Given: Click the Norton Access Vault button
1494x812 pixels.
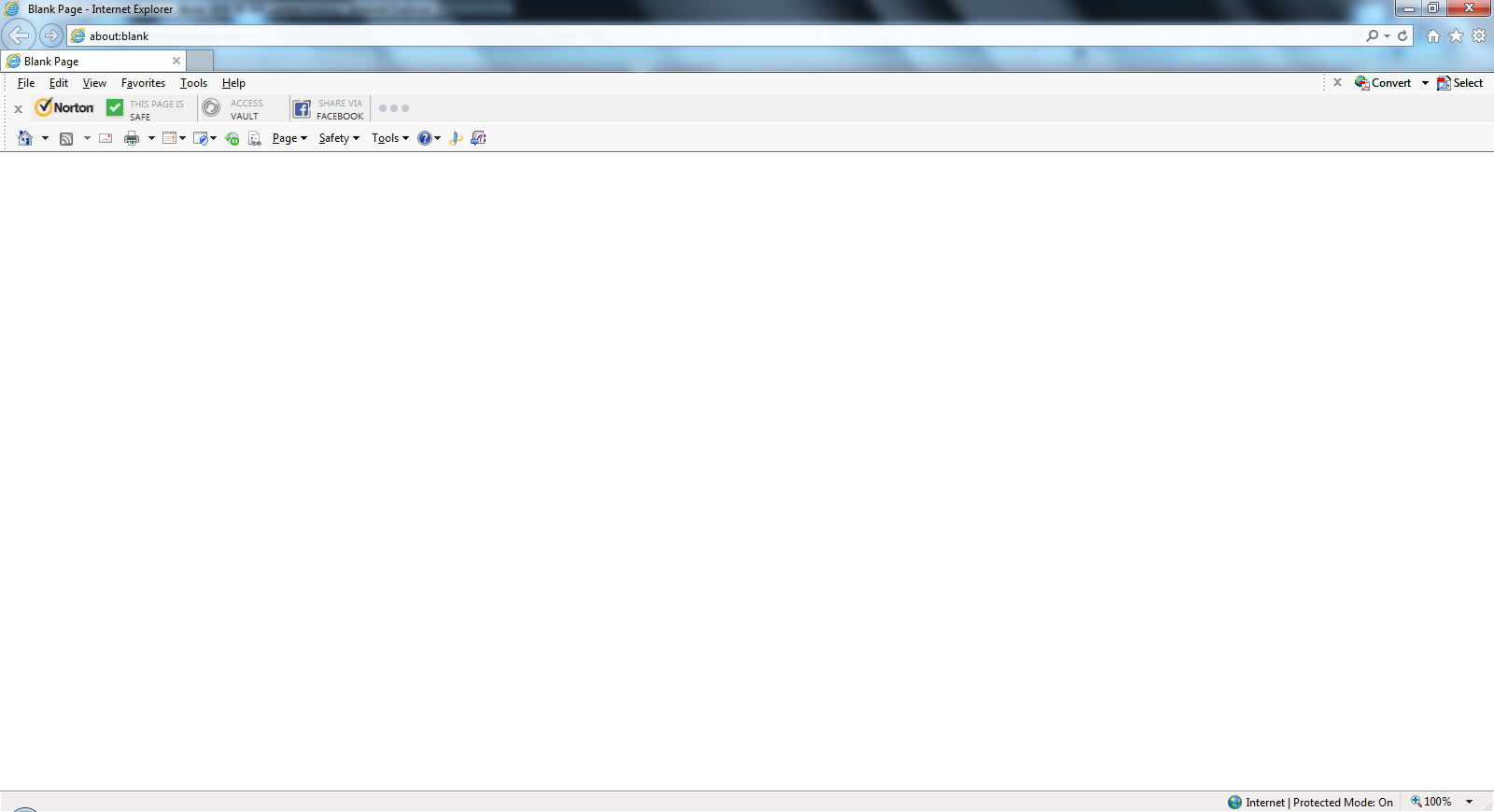Looking at the screenshot, I should pos(233,109).
